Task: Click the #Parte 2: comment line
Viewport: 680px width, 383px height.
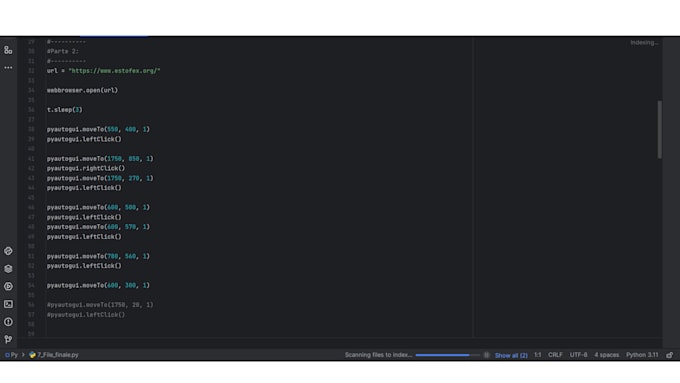Action: point(63,51)
